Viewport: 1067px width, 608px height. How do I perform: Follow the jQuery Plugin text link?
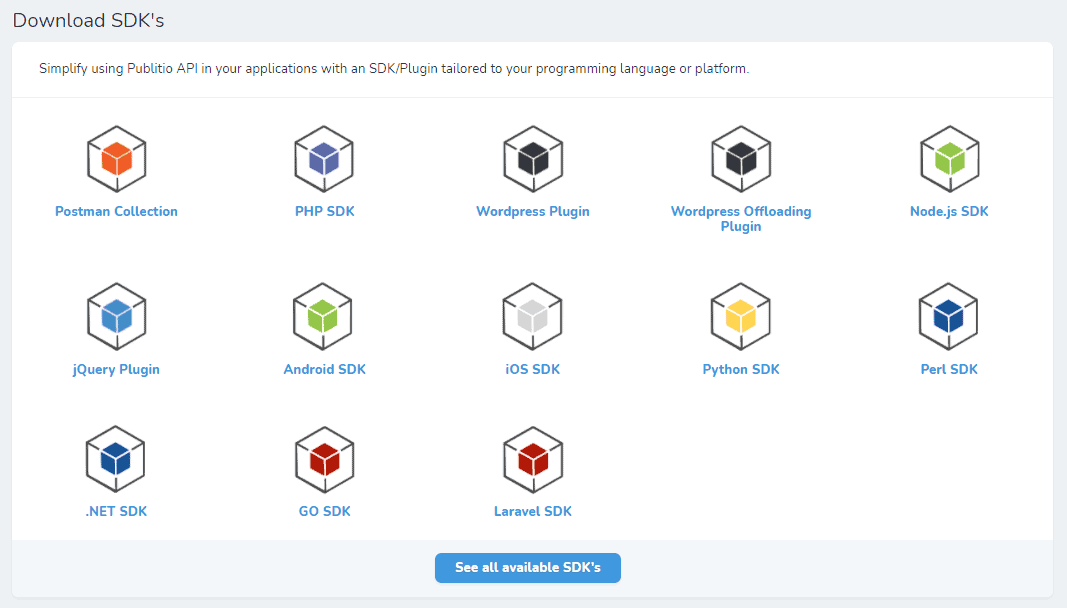(x=116, y=370)
